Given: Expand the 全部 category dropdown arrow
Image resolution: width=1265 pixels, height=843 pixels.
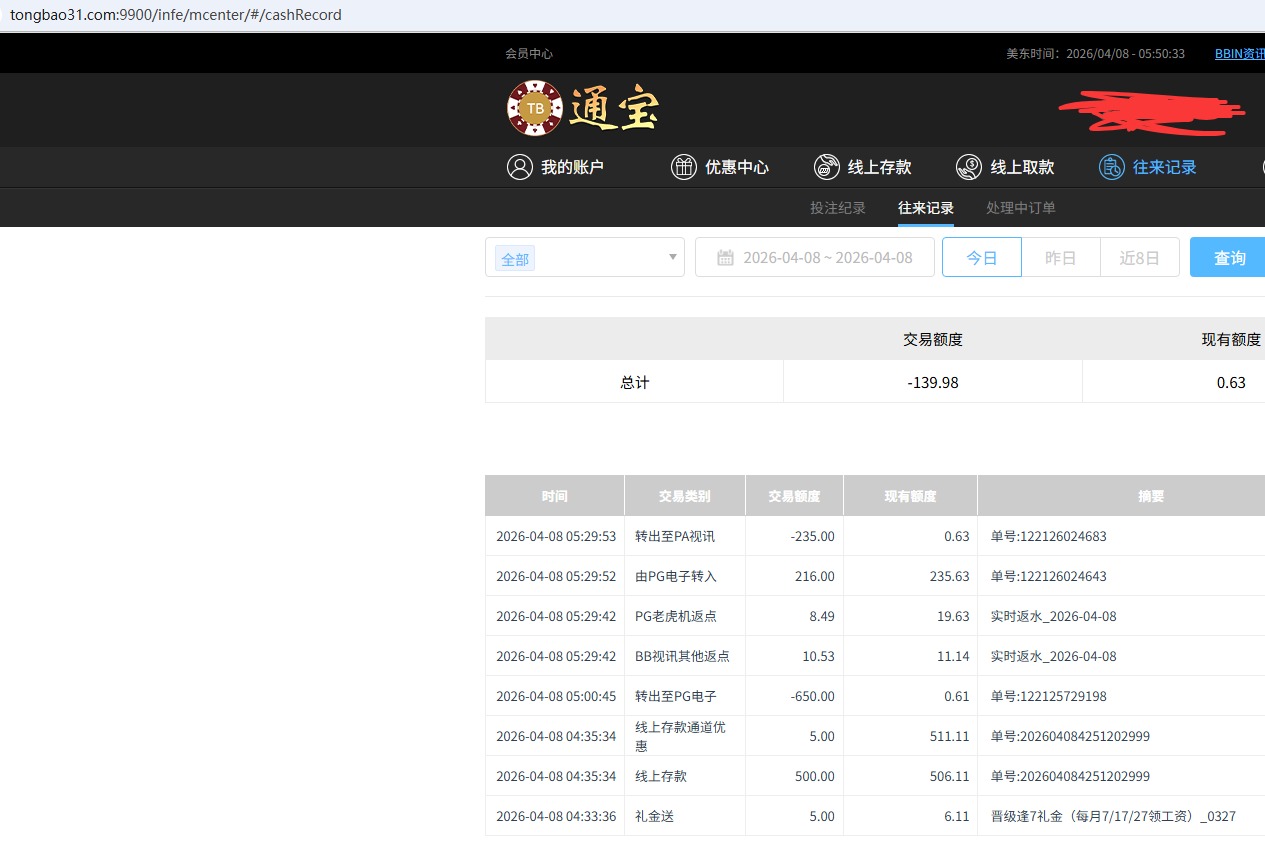Looking at the screenshot, I should (x=672, y=258).
